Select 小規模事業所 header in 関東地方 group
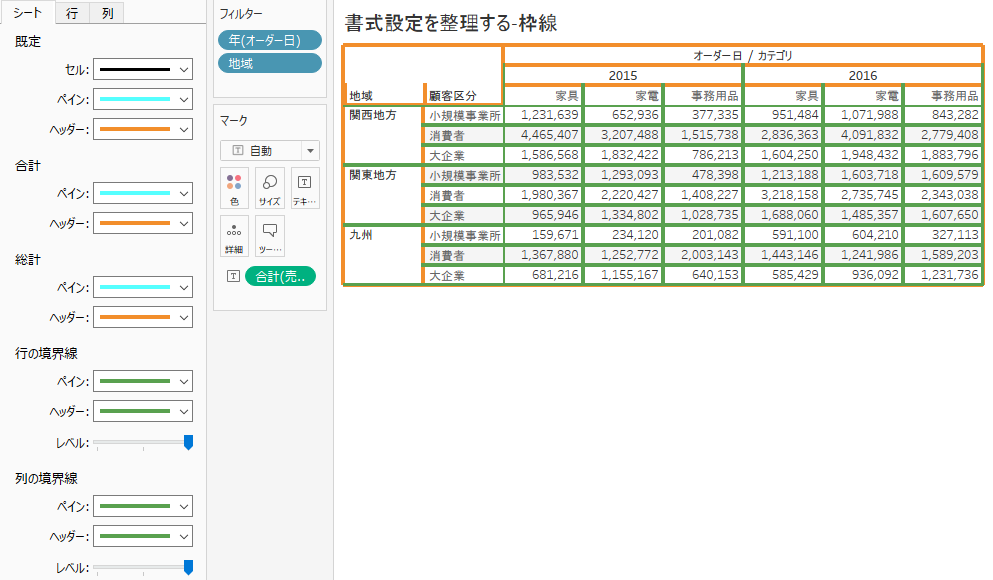This screenshot has width=993, height=580. [x=465, y=175]
